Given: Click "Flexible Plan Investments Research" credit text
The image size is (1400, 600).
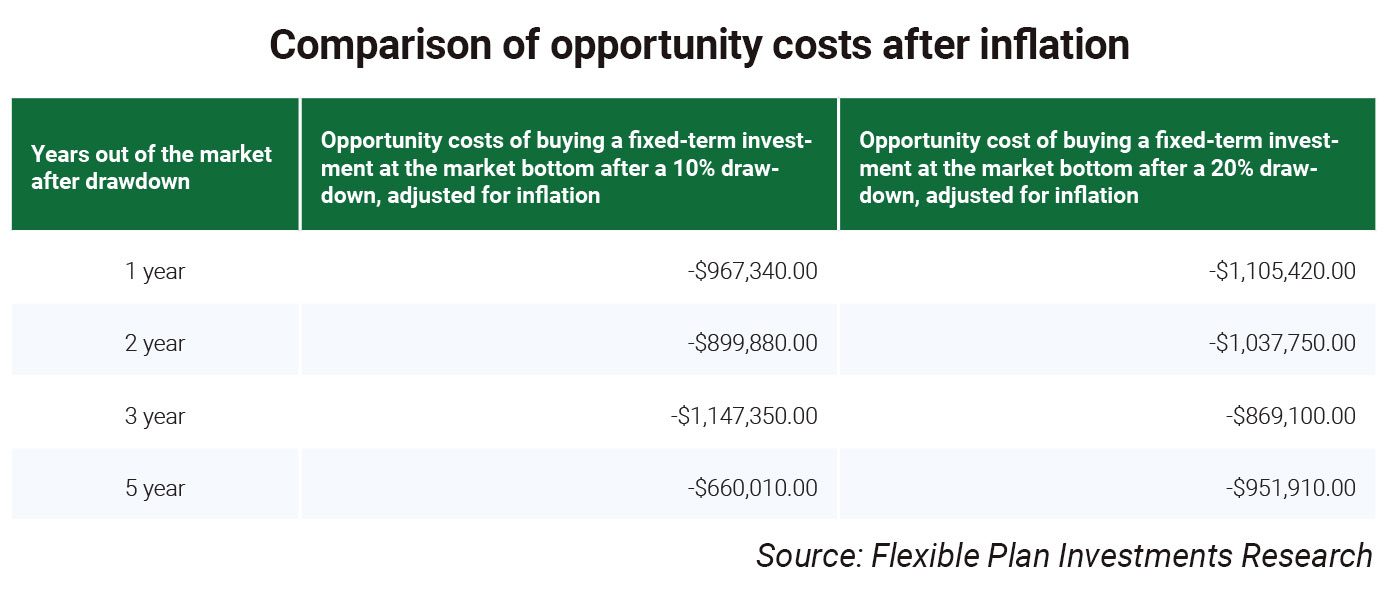Looking at the screenshot, I should coord(1122,555).
